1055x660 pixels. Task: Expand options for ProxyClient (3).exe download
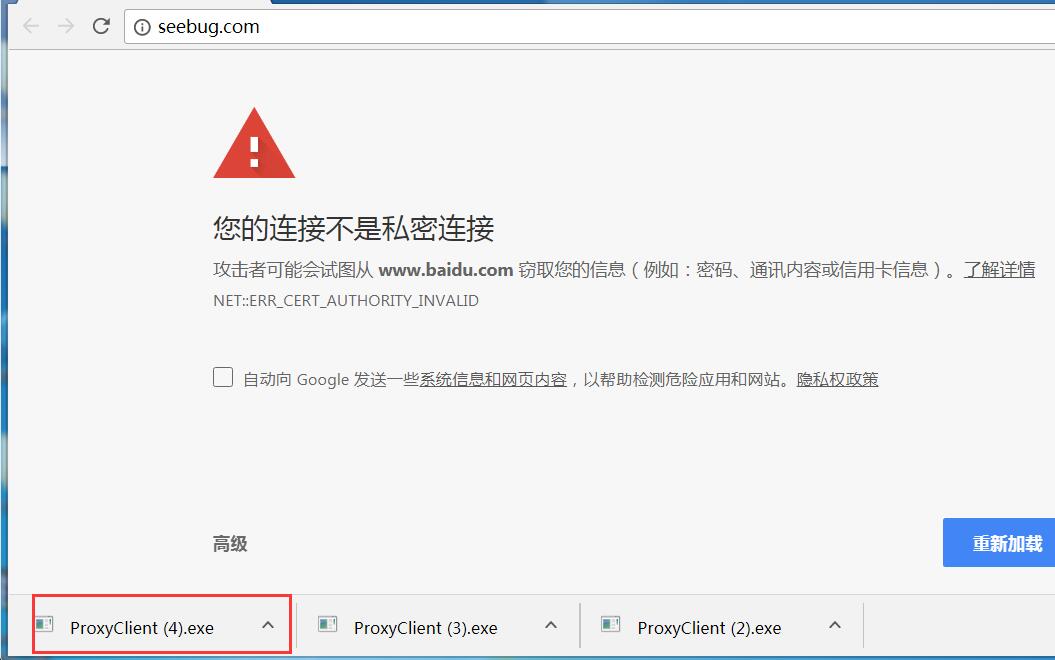point(550,626)
